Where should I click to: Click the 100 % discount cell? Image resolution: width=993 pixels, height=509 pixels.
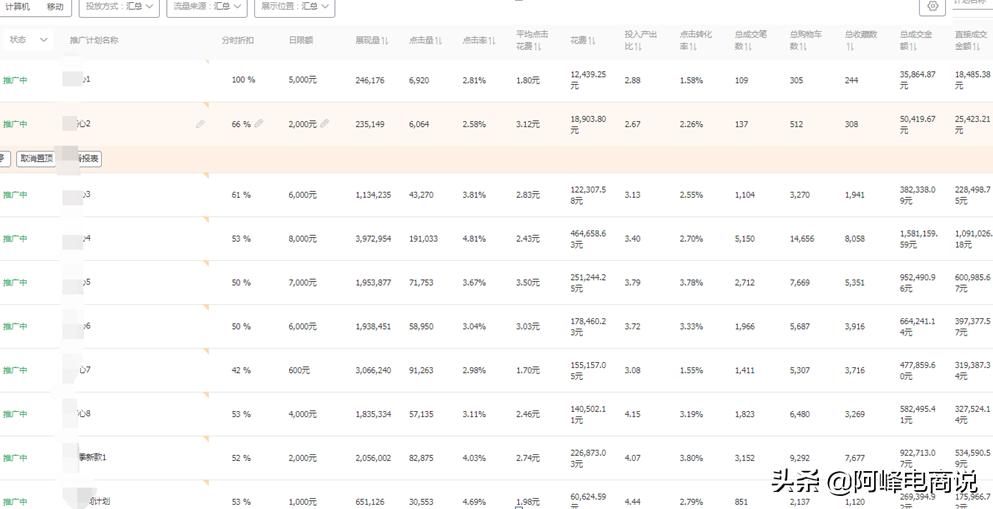(243, 80)
